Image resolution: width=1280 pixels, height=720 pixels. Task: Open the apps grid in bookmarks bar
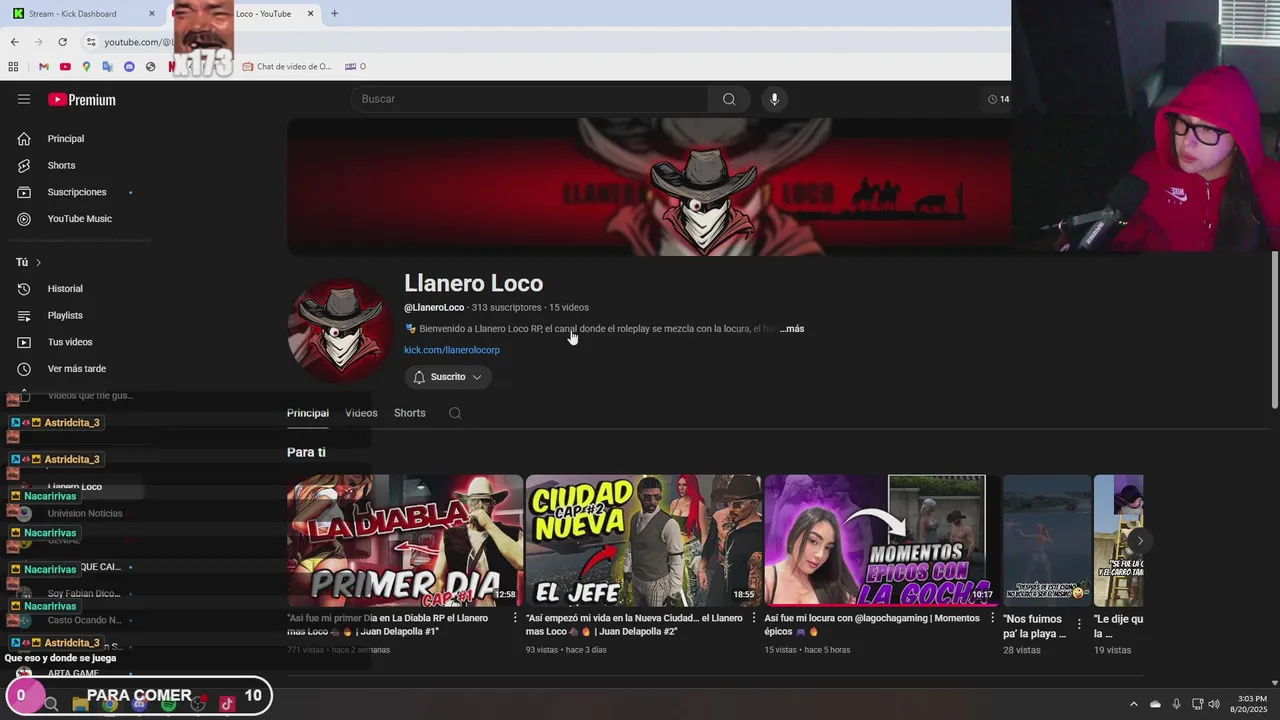[13, 67]
